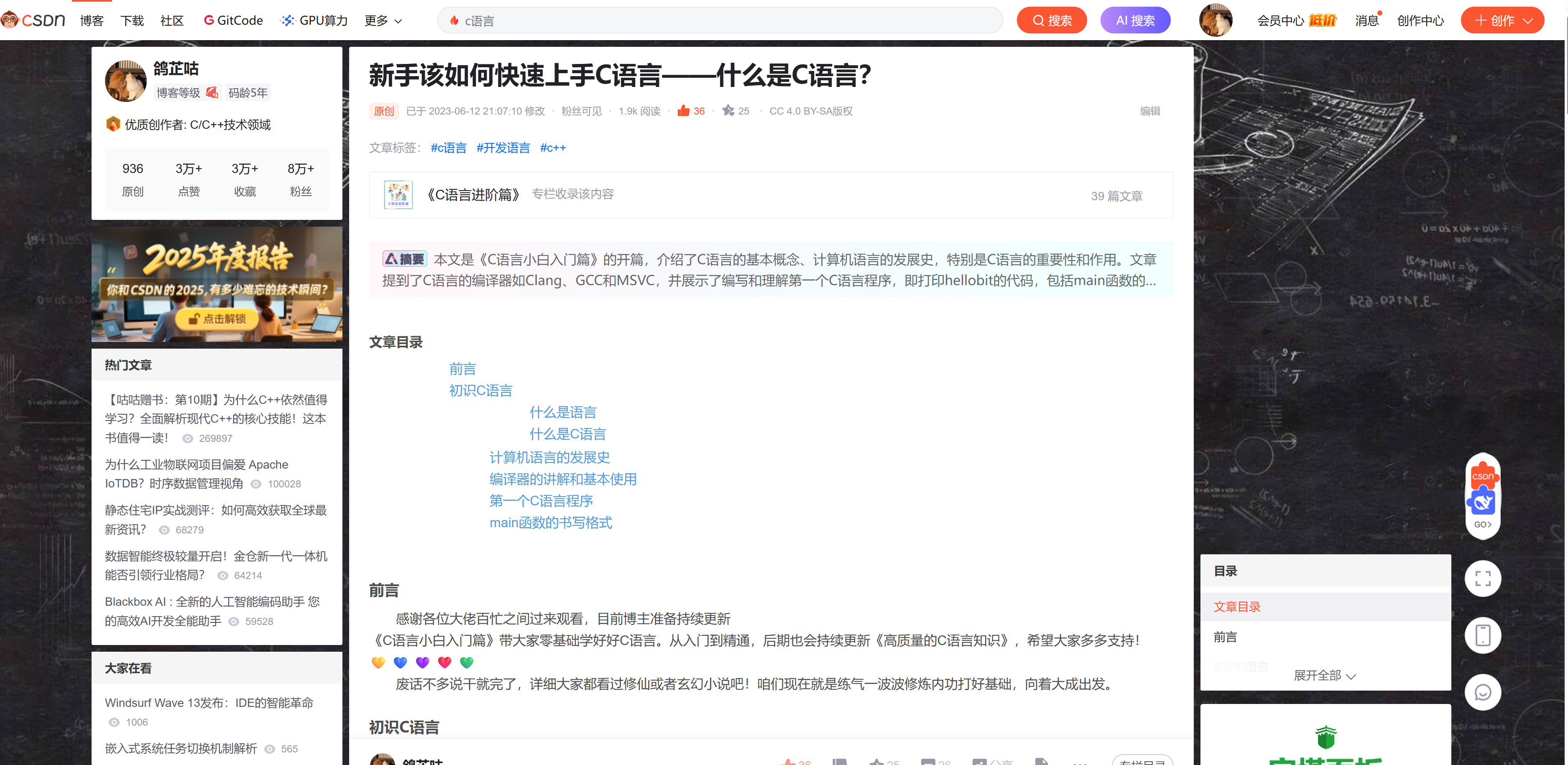Open the 2025年度报告 banner image
1568x765 pixels.
pyautogui.click(x=217, y=283)
